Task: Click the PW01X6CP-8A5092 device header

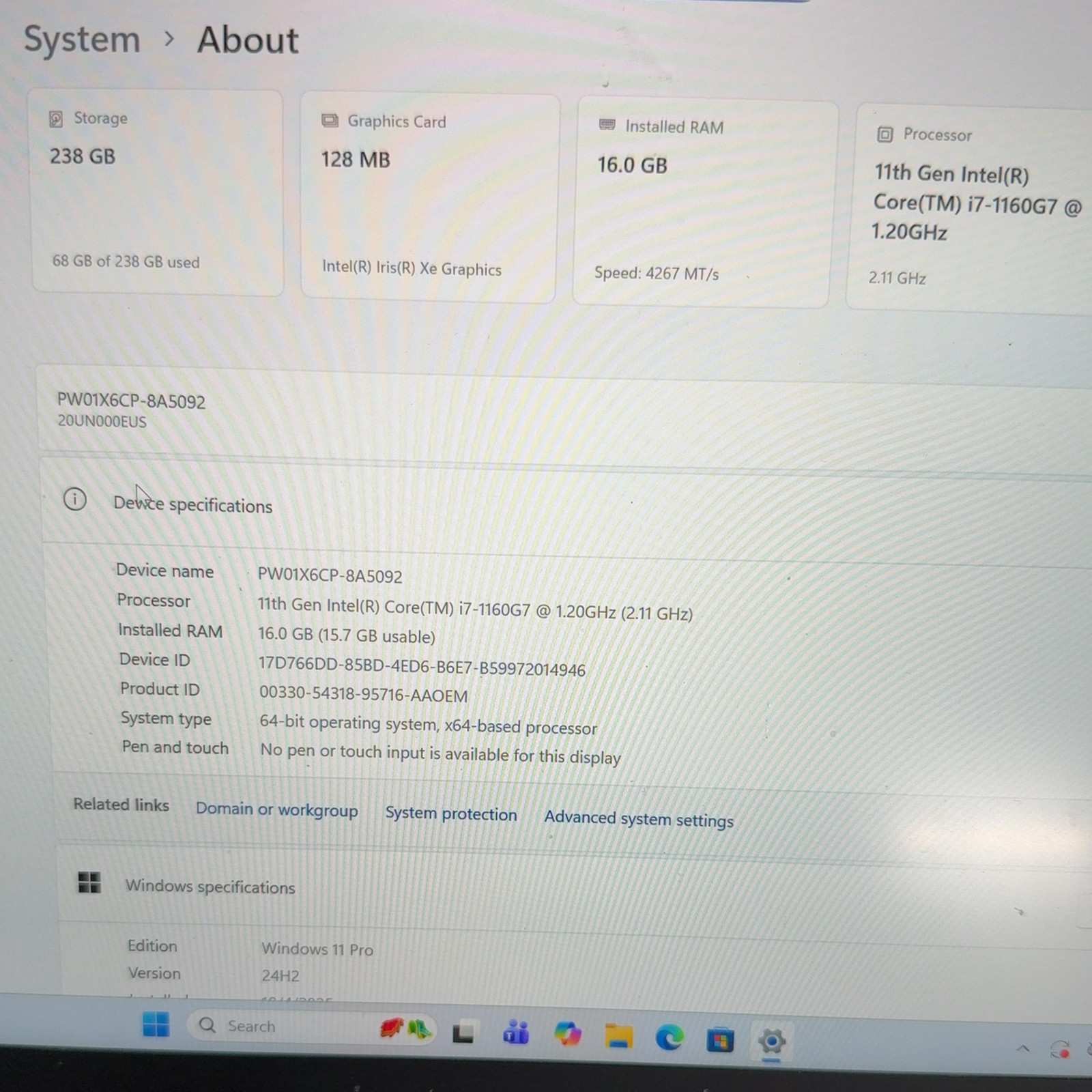Action: (131, 401)
